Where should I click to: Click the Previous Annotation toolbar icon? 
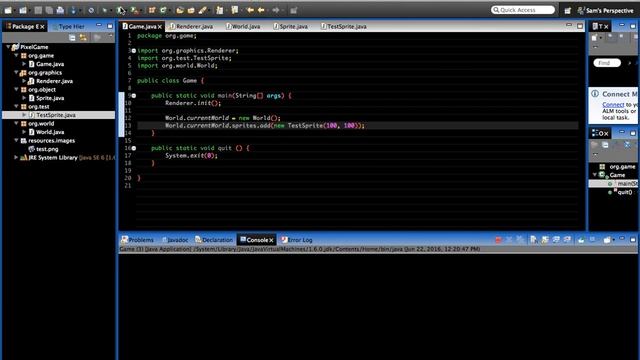point(235,10)
